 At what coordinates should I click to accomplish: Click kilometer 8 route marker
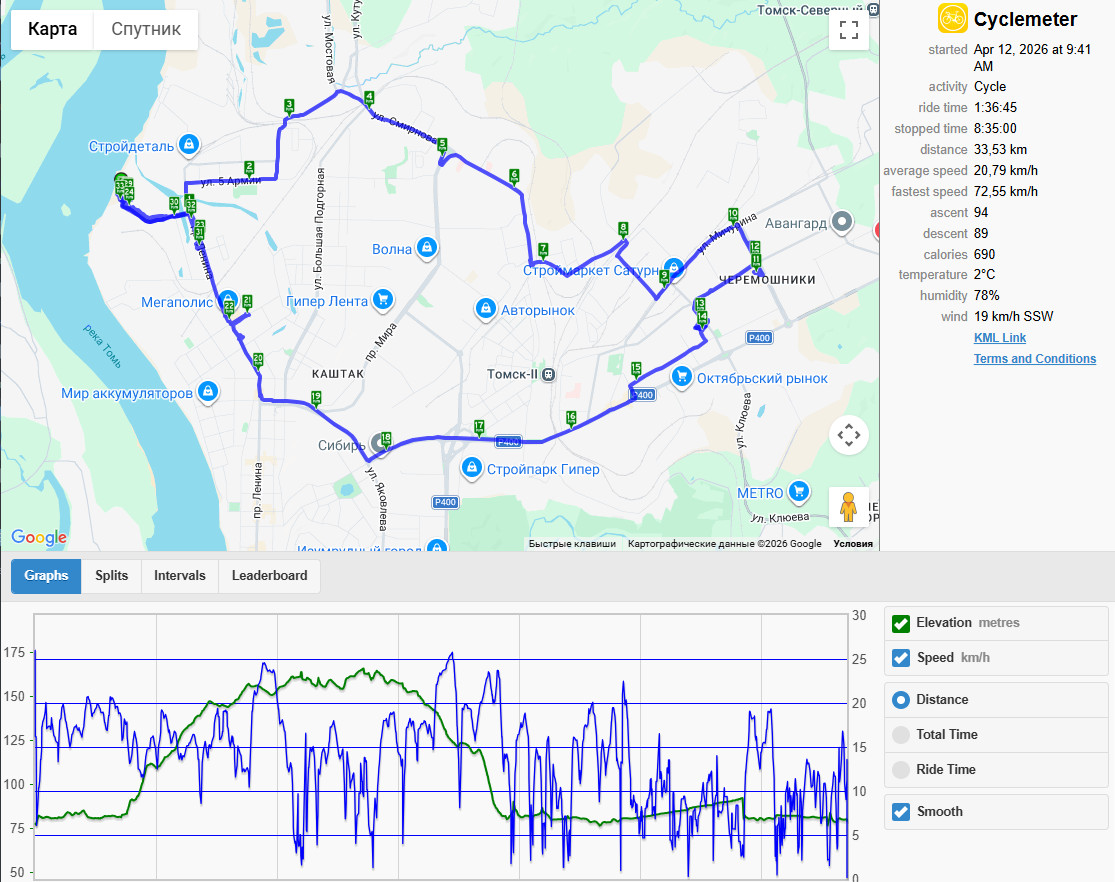[x=623, y=230]
